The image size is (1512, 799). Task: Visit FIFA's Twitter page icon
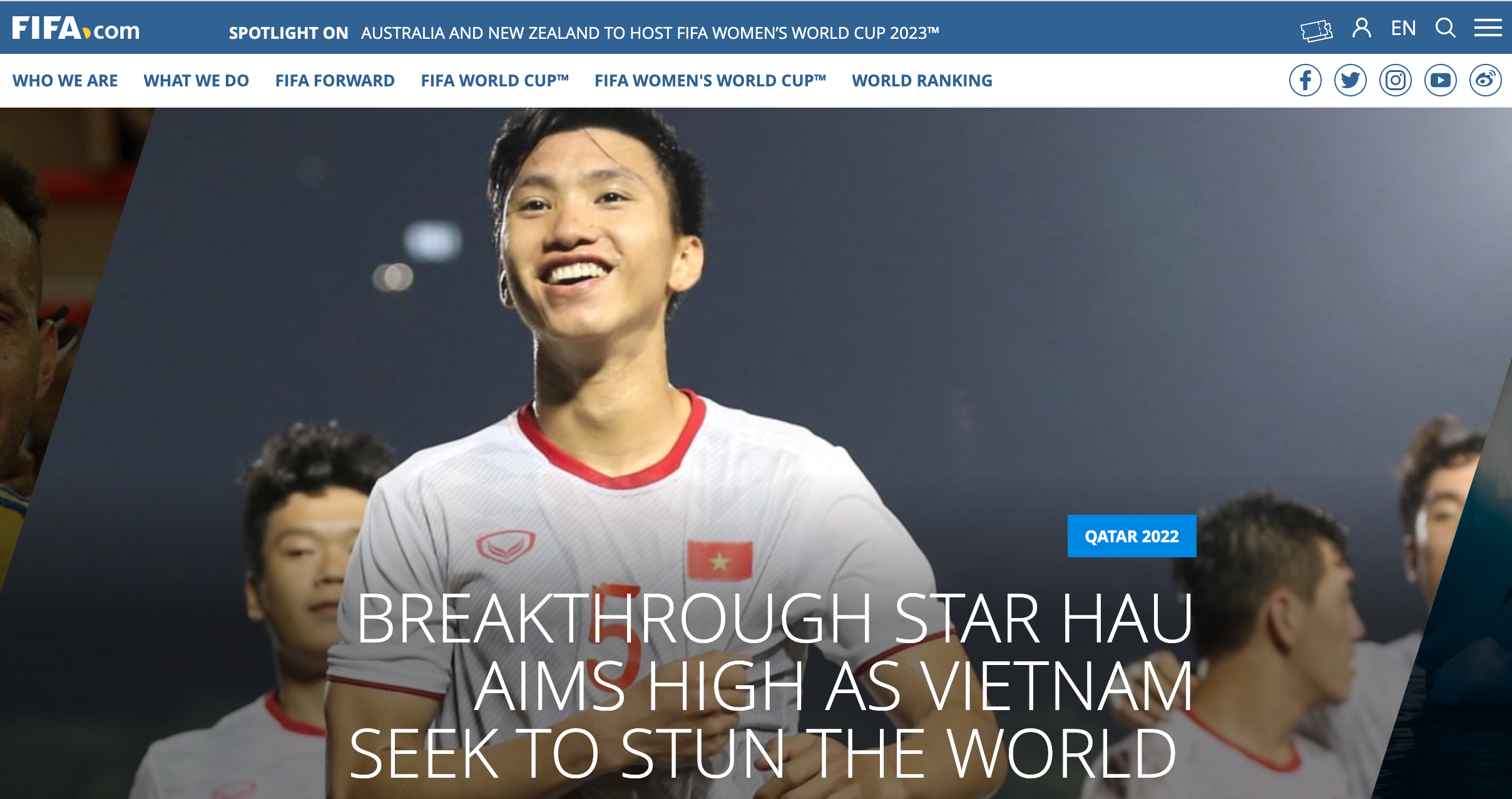[x=1350, y=80]
